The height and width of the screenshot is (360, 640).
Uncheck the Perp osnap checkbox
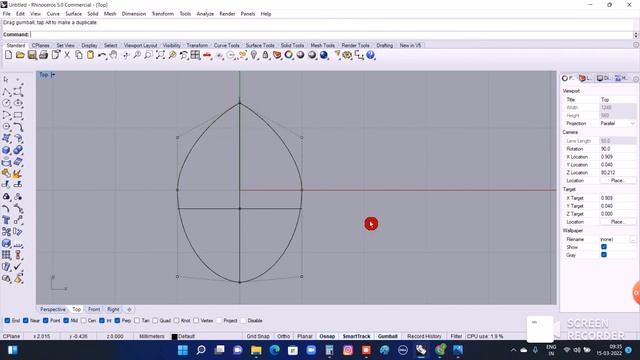(118, 320)
